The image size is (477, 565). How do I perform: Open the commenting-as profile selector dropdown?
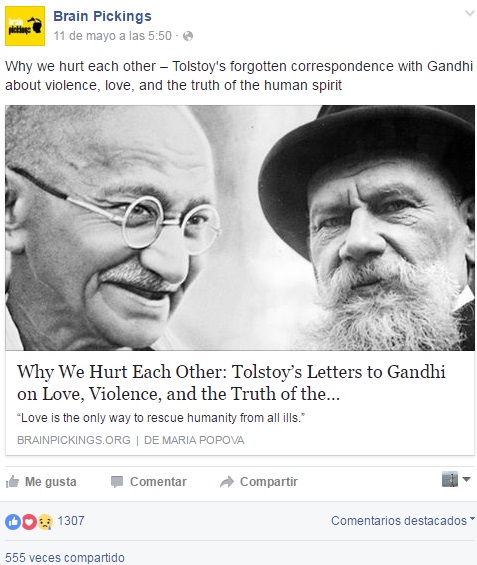tap(456, 479)
